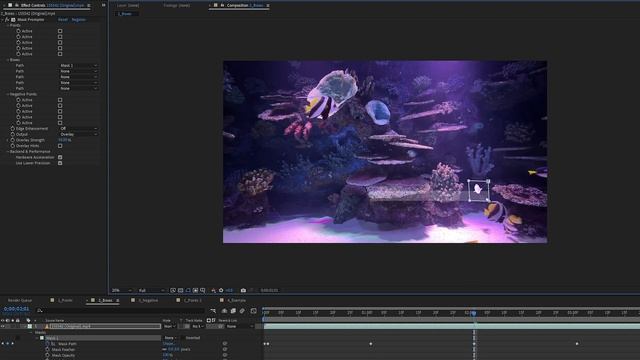640x360 pixels.
Task: Open the Layer (none) viewer tab
Action: click(x=128, y=5)
